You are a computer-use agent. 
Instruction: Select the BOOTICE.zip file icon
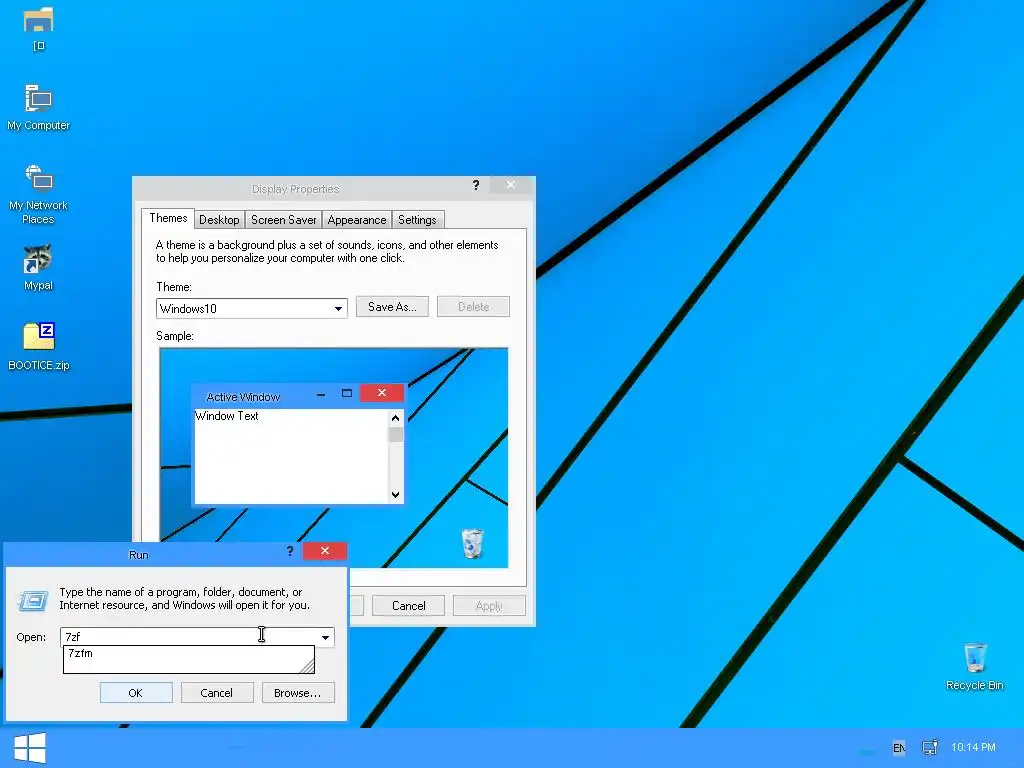(x=39, y=337)
